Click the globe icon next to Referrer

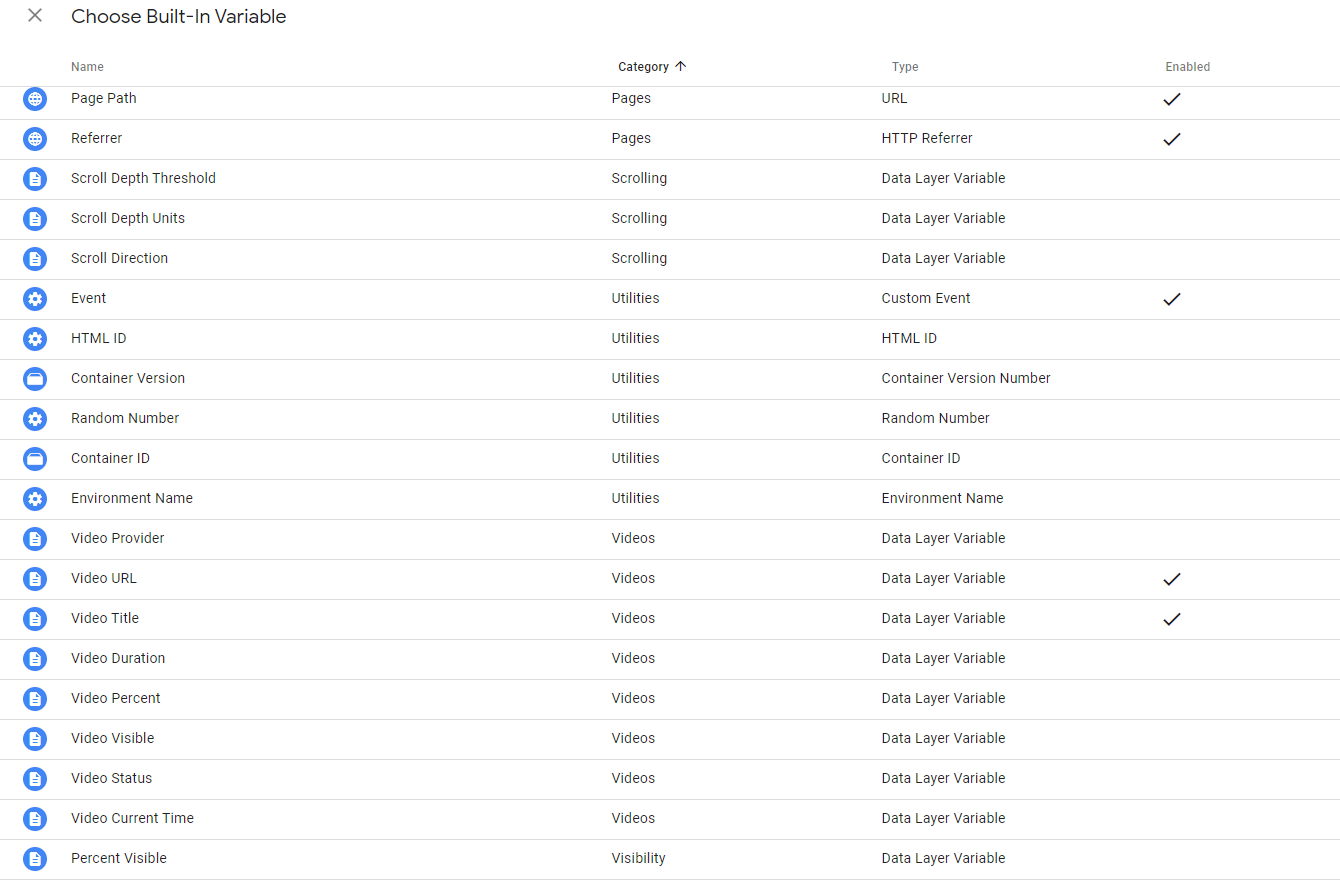click(x=35, y=139)
